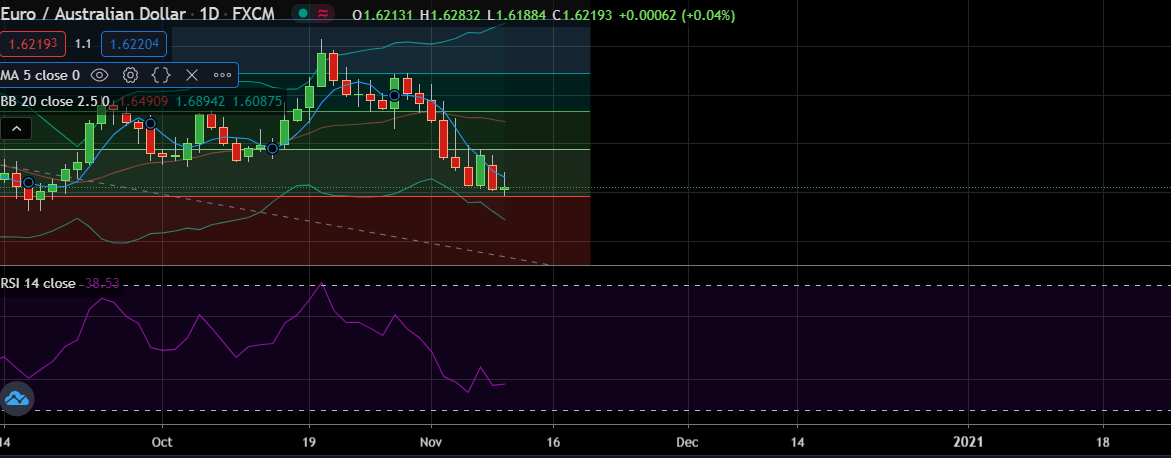Select the RSI 14 close legend label
Viewport: 1171px width, 458px height.
[x=38, y=283]
